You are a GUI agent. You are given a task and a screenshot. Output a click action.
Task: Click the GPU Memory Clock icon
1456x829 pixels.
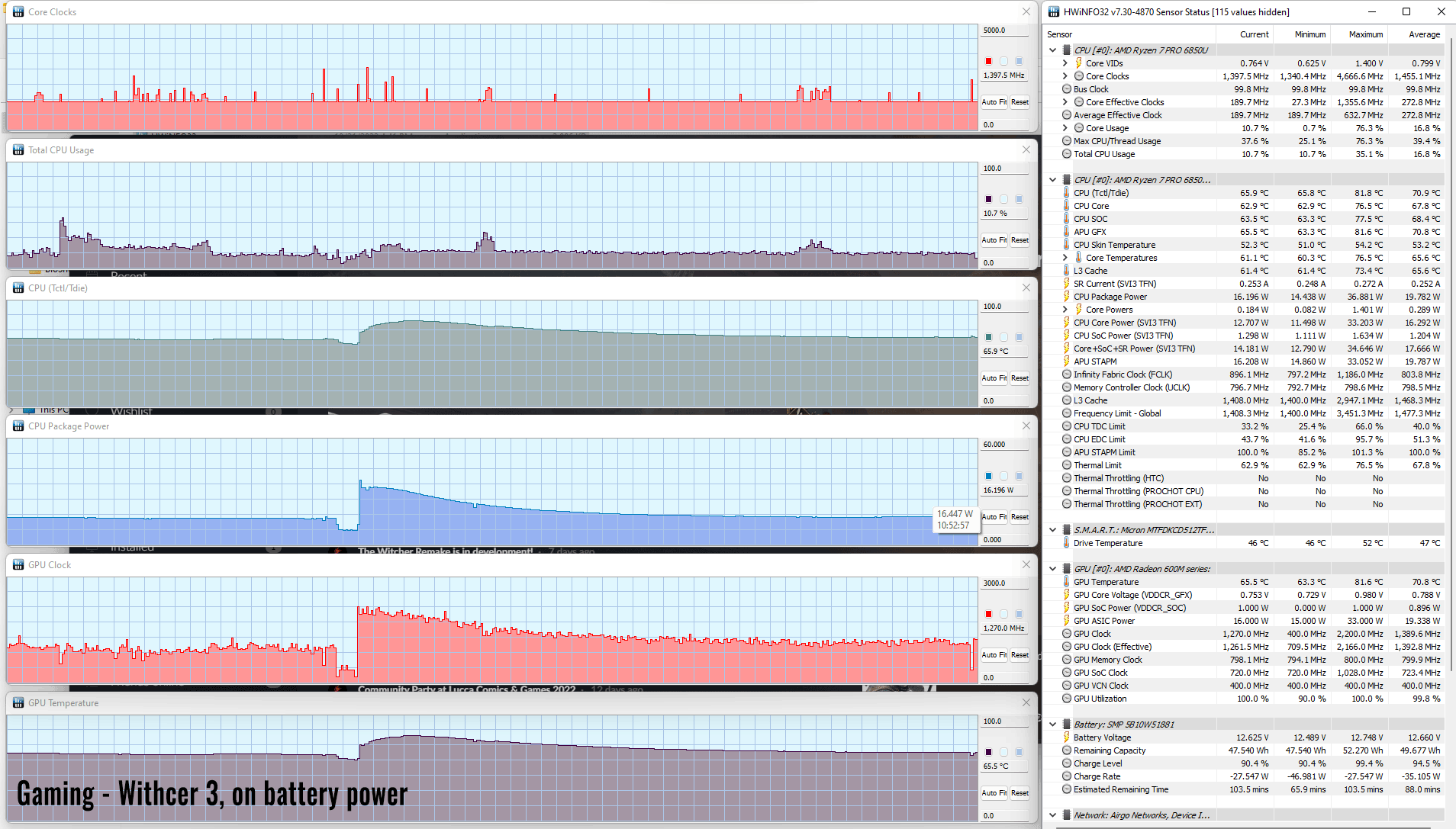(1067, 660)
